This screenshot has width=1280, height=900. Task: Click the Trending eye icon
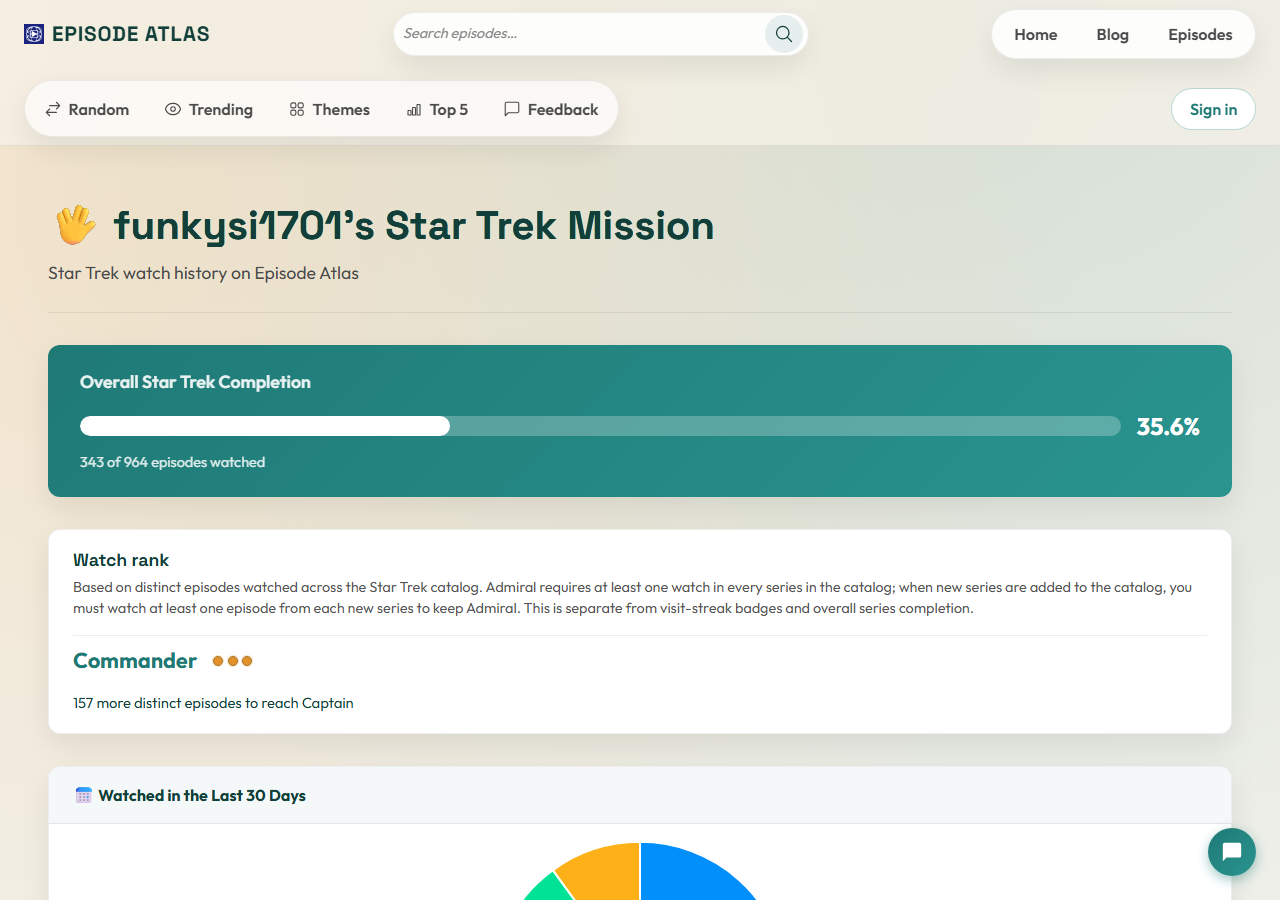[x=173, y=109]
